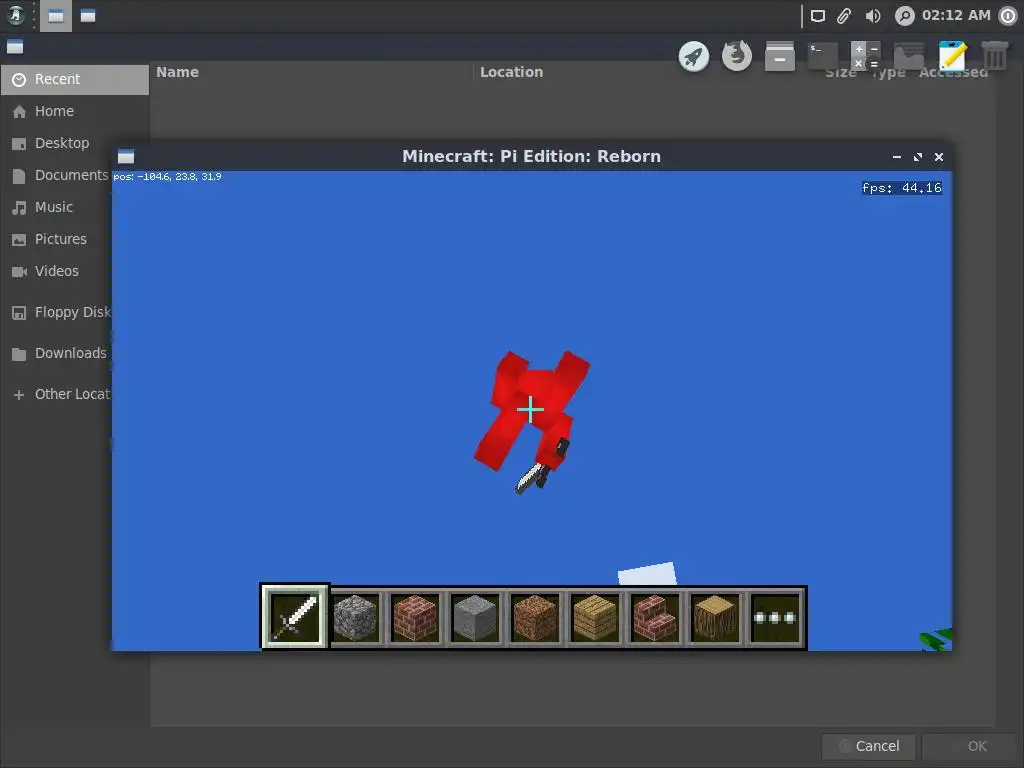Sort files by Location column header
The width and height of the screenshot is (1024, 768).
coord(511,72)
